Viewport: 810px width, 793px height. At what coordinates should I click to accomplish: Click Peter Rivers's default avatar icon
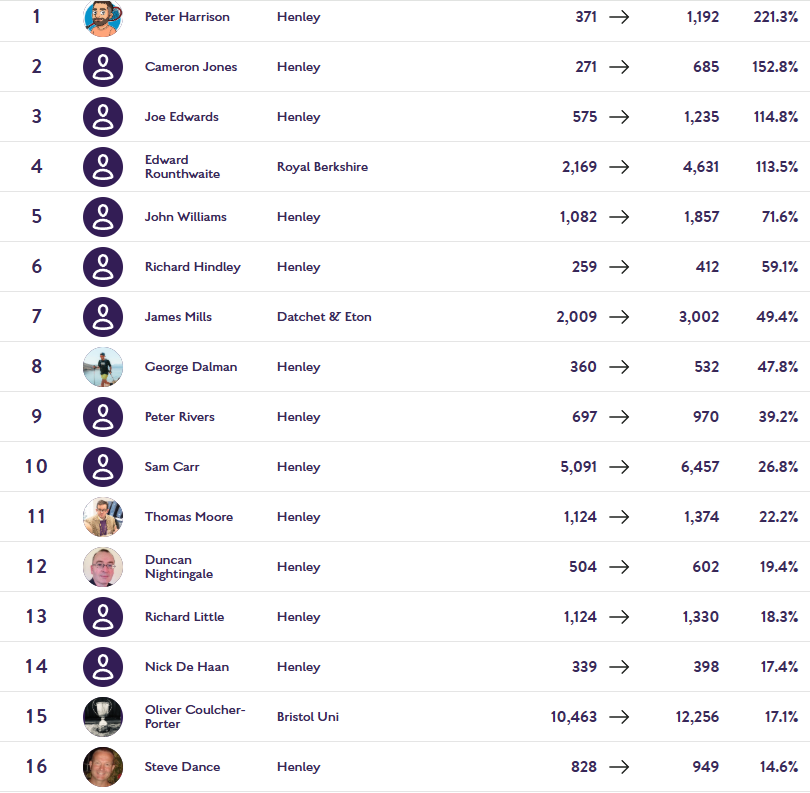103,417
